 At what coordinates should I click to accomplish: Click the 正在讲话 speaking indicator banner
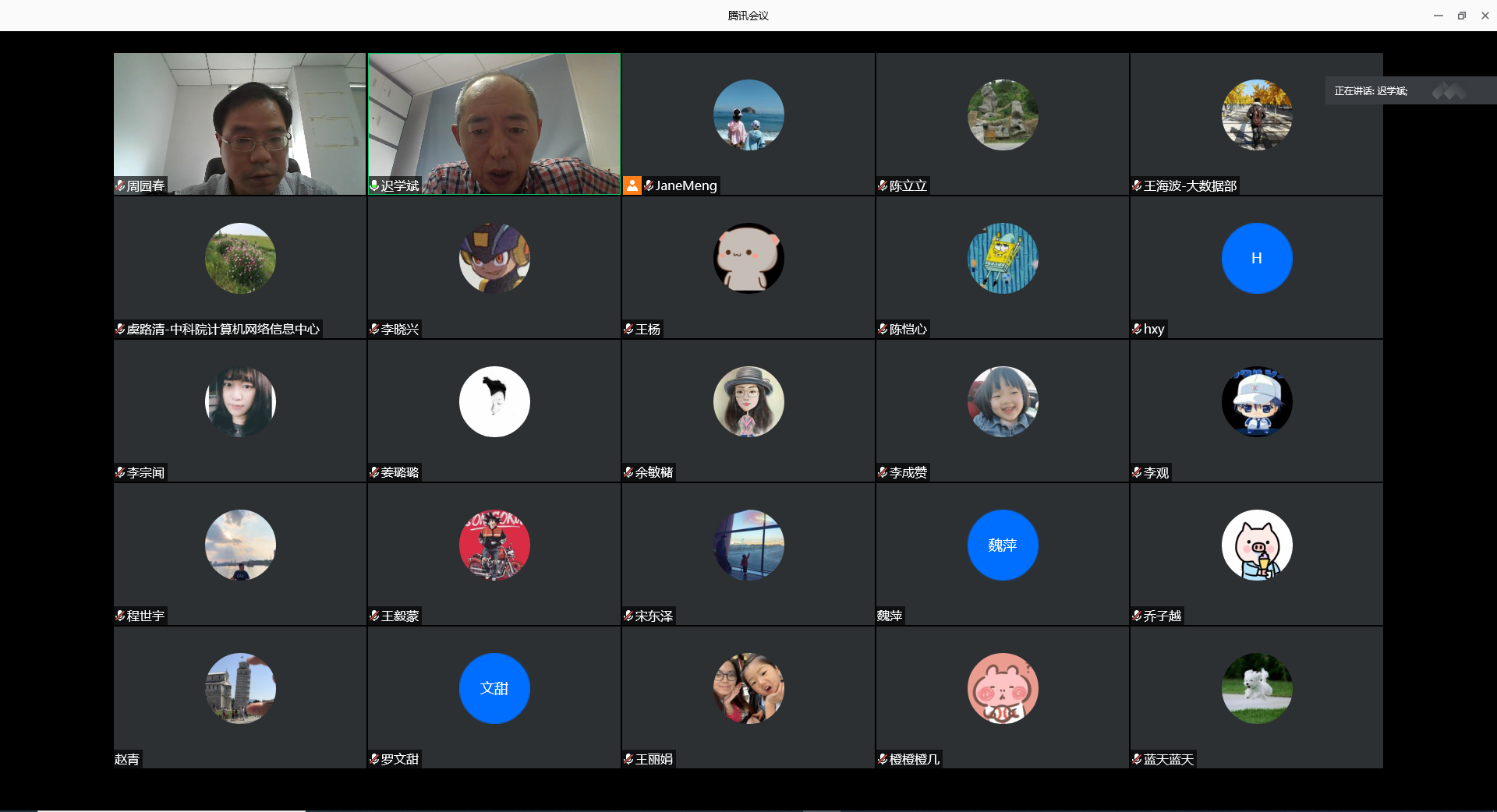point(1371,91)
